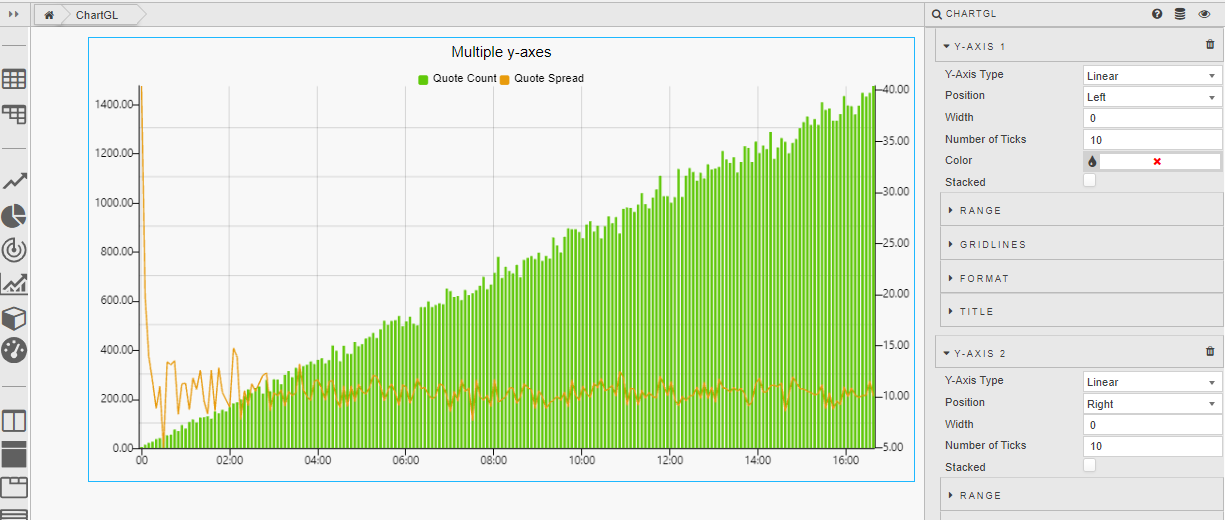Open Y-Axis 1 Position dropdown showing Left
The width and height of the screenshot is (1225, 520).
(x=1152, y=97)
